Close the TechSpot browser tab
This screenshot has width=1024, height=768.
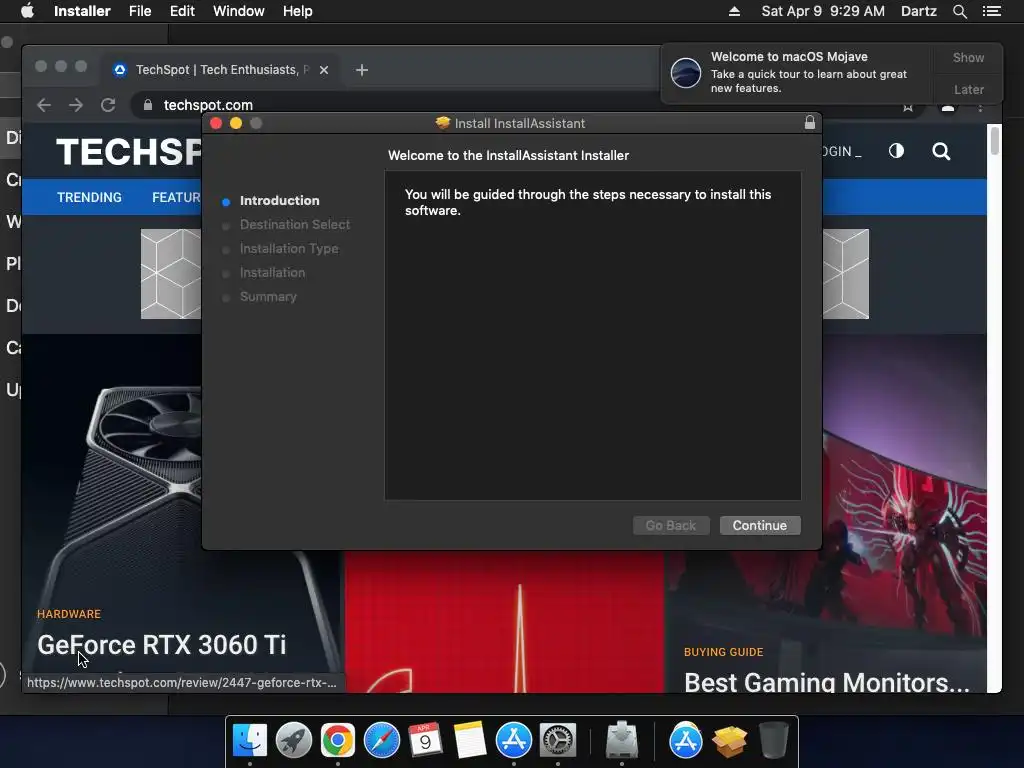pos(324,70)
